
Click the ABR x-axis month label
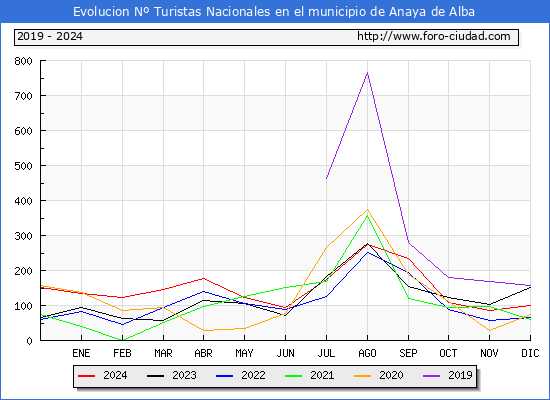[x=203, y=353]
